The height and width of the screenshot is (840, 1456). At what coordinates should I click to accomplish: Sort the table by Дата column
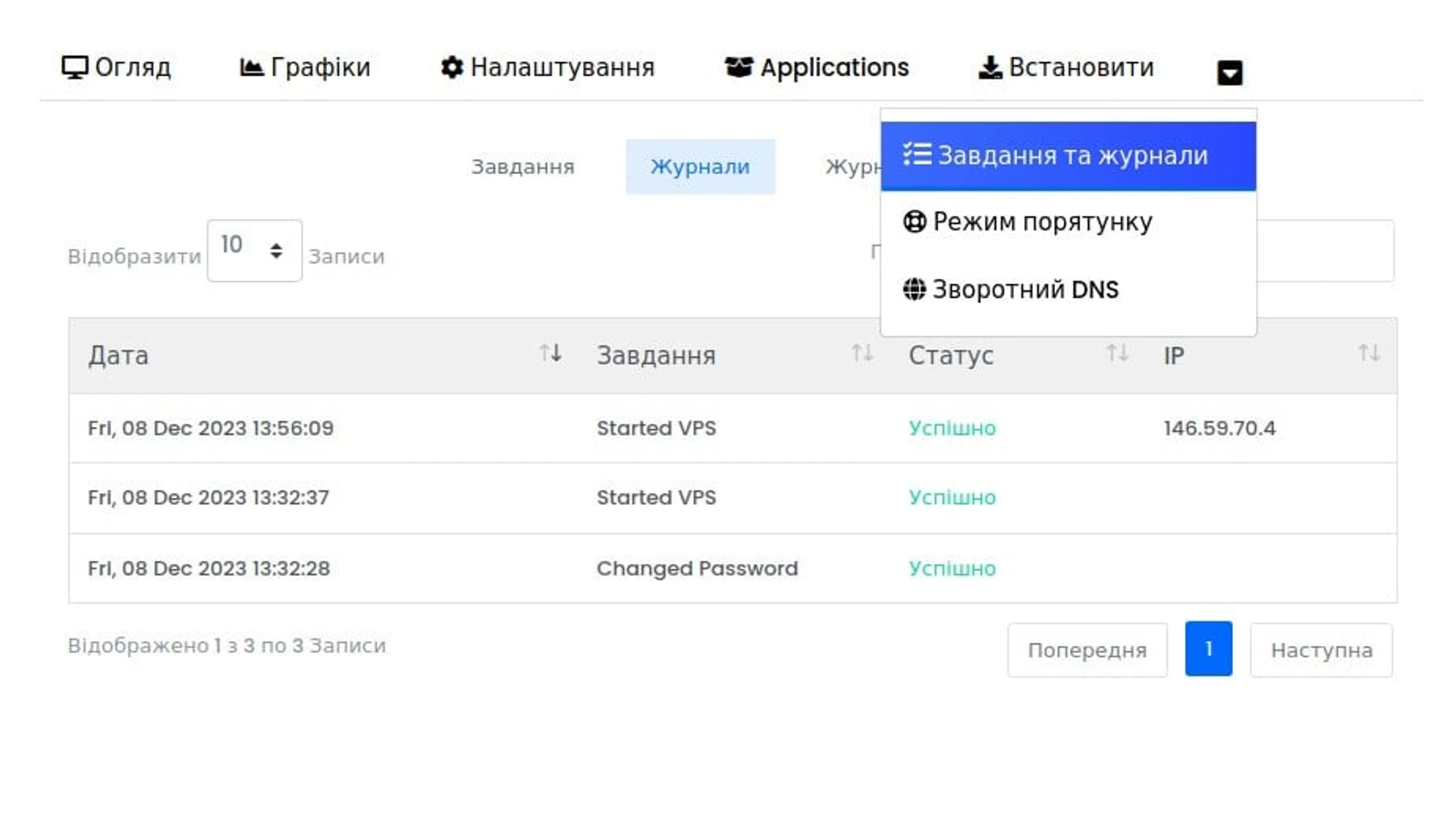point(325,356)
